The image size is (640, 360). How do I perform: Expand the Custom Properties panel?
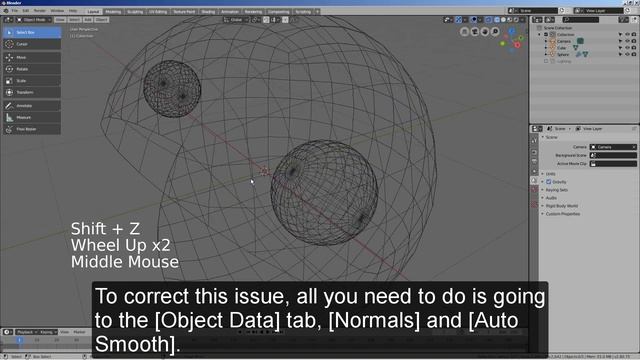pyautogui.click(x=563, y=214)
